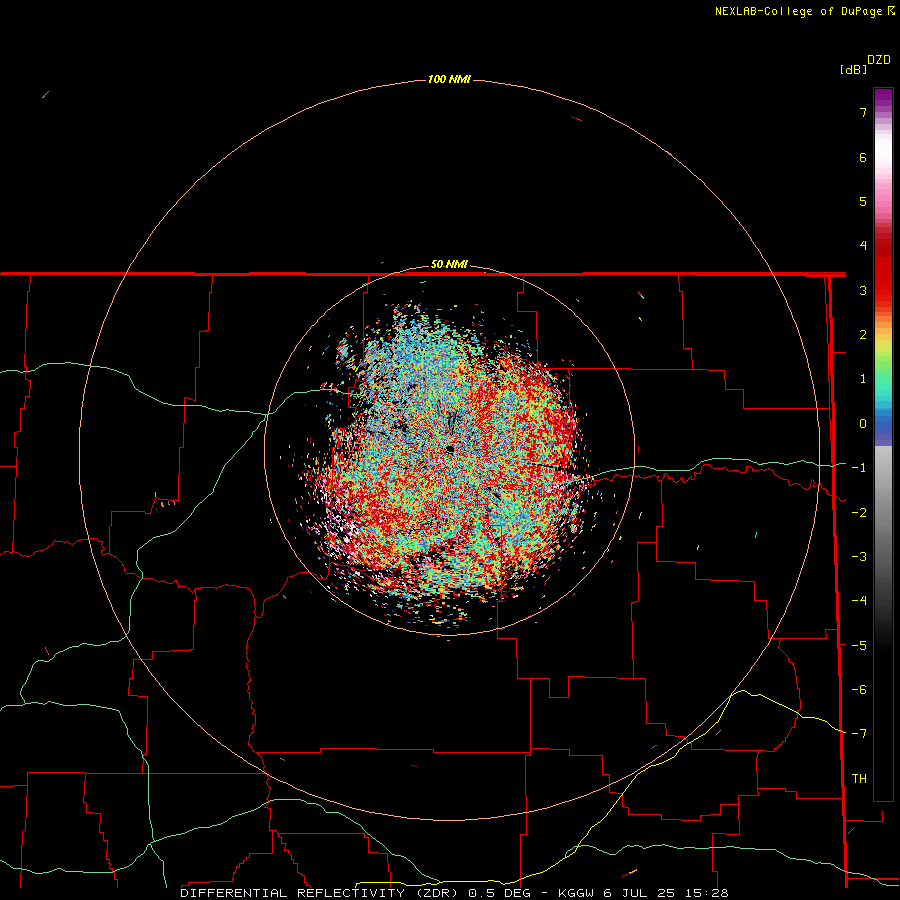Screen dimensions: 900x900
Task: Click the [dB] unit label
Action: 854,69
